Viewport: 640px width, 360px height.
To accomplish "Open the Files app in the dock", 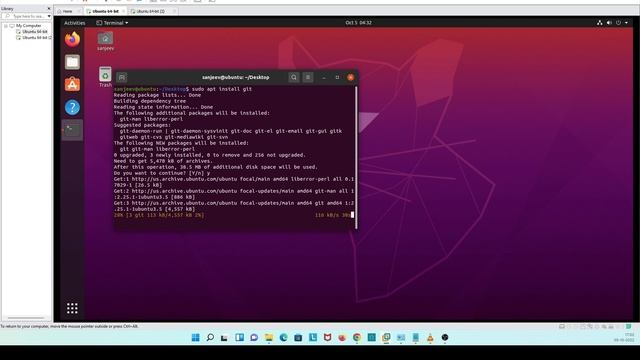I will pos(72,62).
